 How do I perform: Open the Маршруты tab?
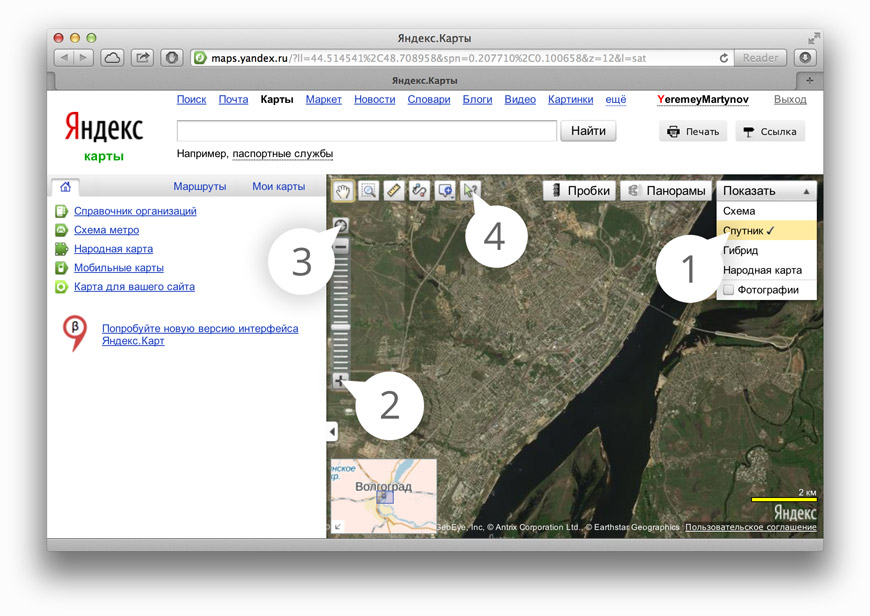coord(200,186)
